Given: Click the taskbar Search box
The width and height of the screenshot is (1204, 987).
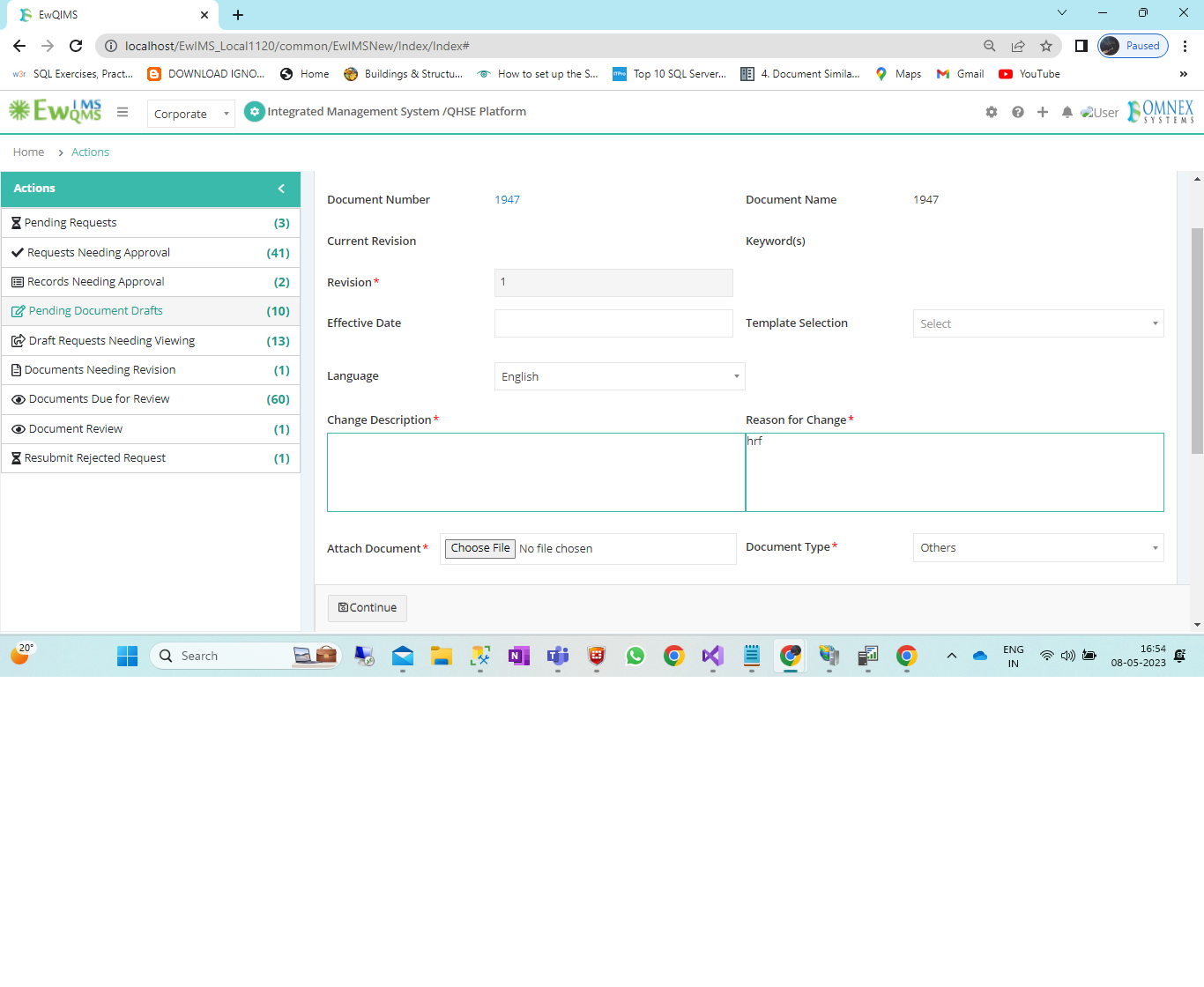Looking at the screenshot, I should click(246, 656).
